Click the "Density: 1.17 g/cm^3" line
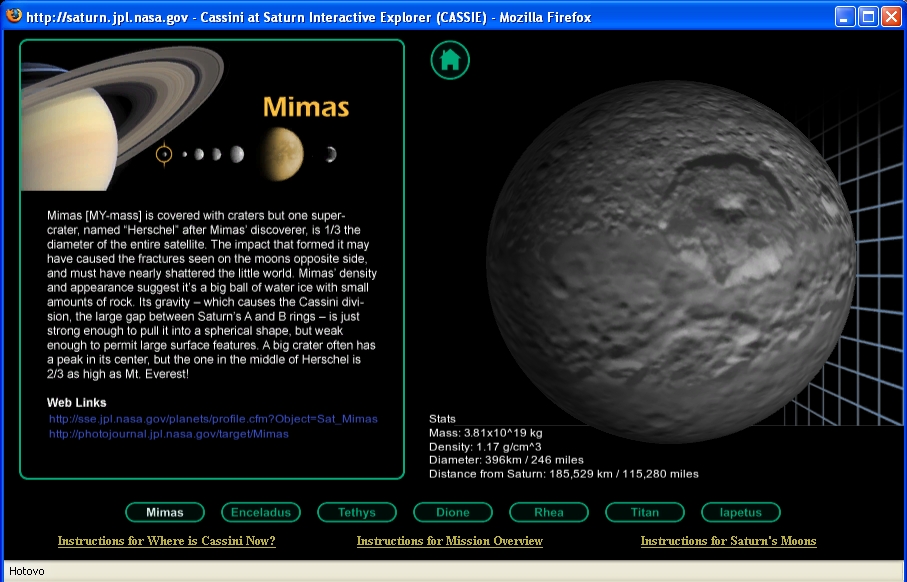Image resolution: width=907 pixels, height=582 pixels. tap(485, 447)
